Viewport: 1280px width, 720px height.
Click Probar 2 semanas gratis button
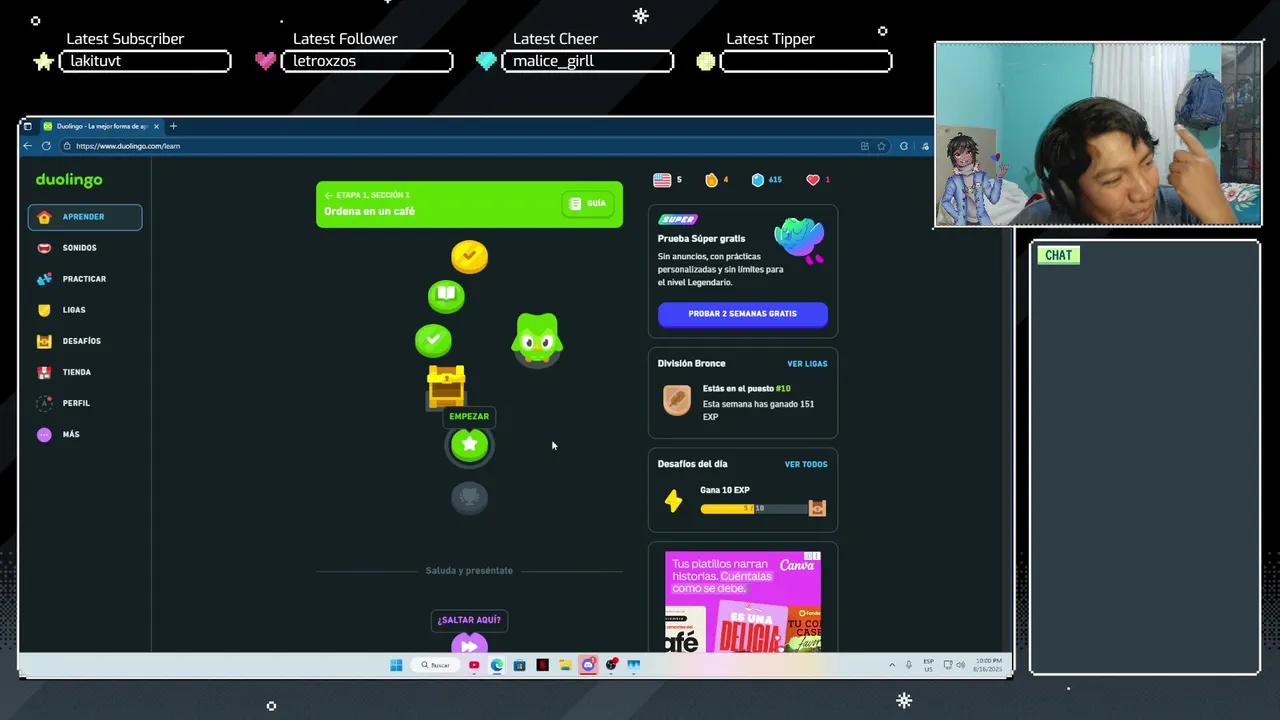click(743, 314)
